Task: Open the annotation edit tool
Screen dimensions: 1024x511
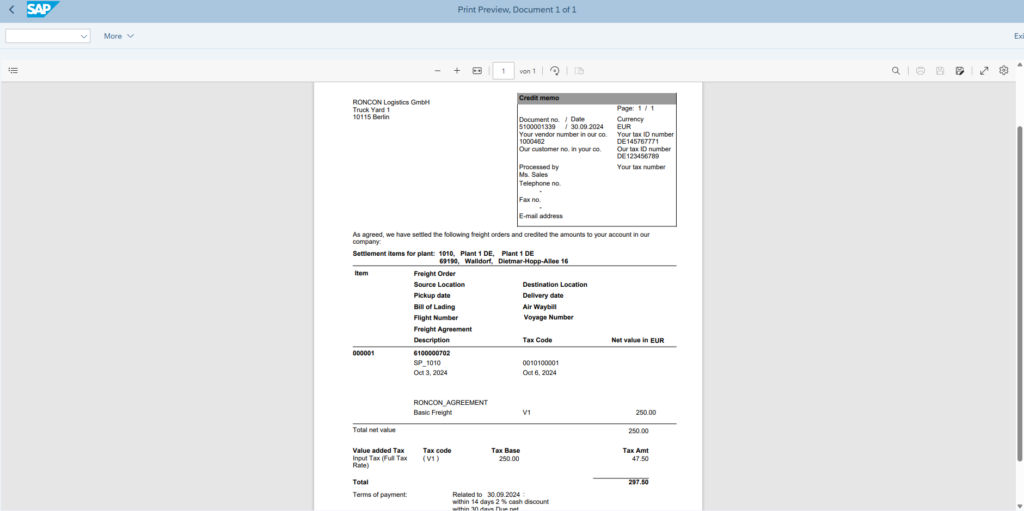Action: (959, 71)
